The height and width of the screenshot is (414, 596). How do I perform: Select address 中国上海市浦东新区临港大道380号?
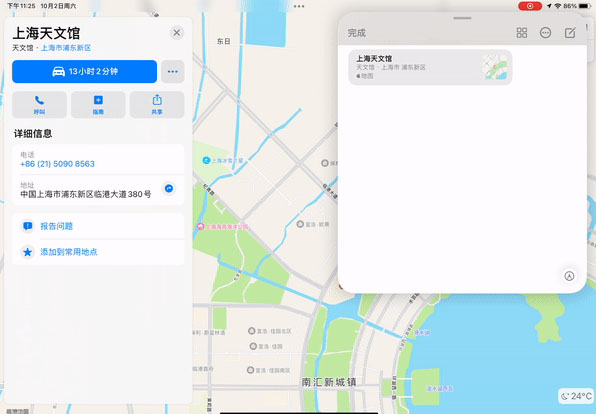coord(86,194)
